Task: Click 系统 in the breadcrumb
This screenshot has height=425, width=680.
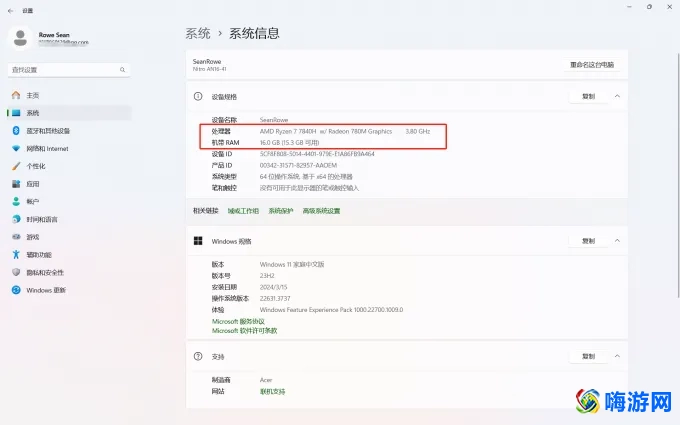Action: 198,33
